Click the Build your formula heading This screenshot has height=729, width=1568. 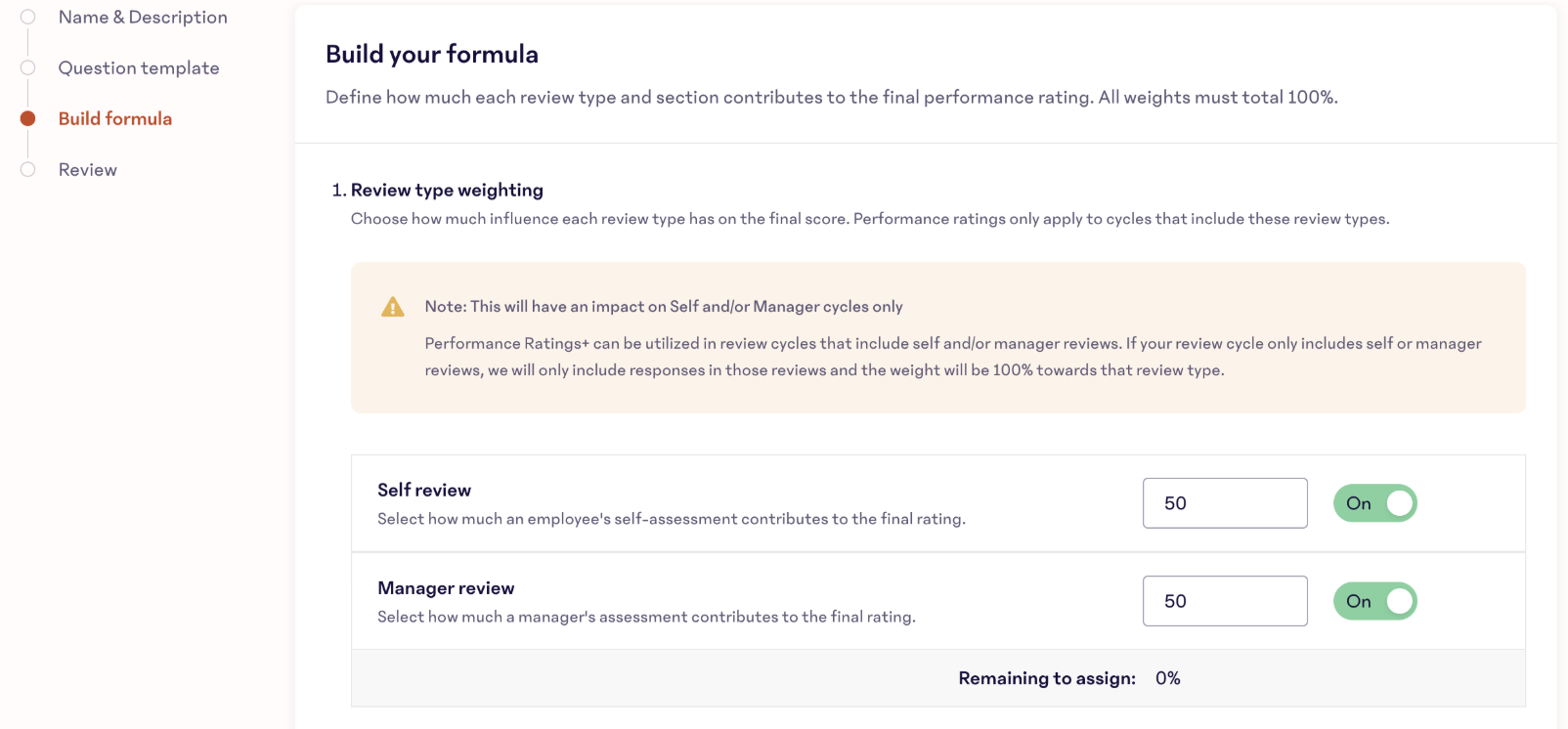pyautogui.click(x=432, y=54)
